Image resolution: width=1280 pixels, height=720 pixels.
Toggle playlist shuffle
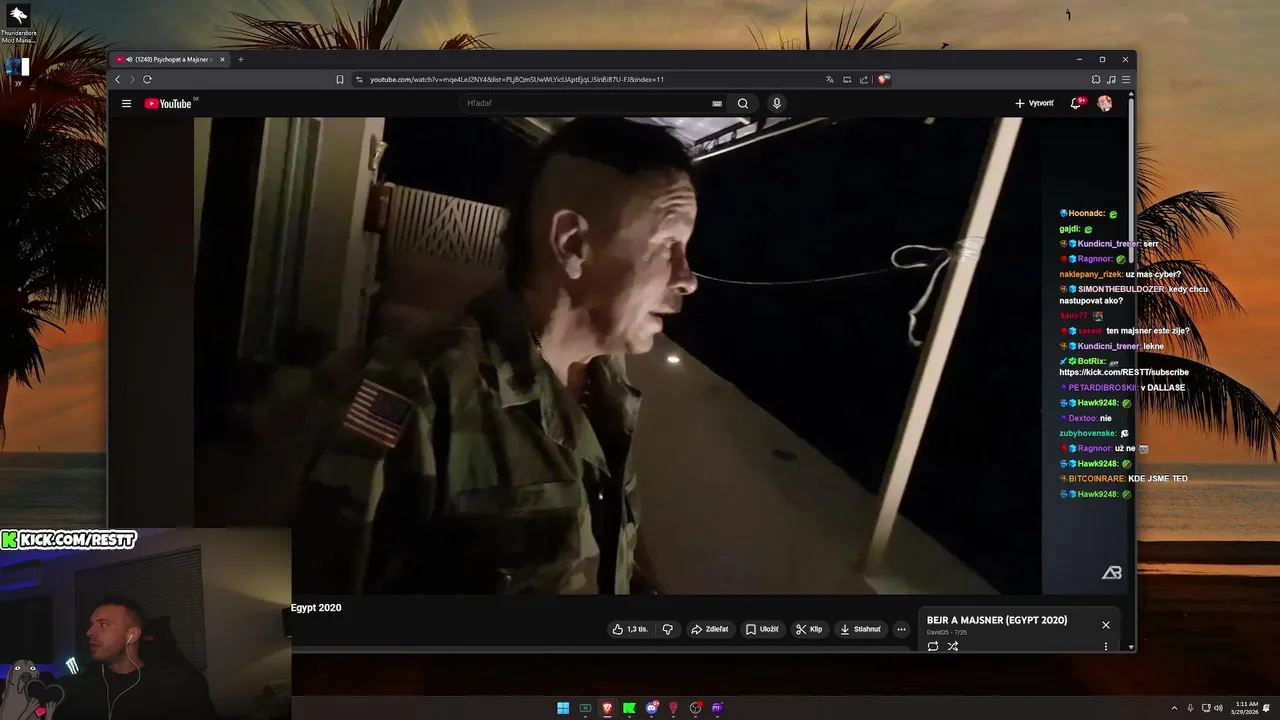tap(953, 646)
